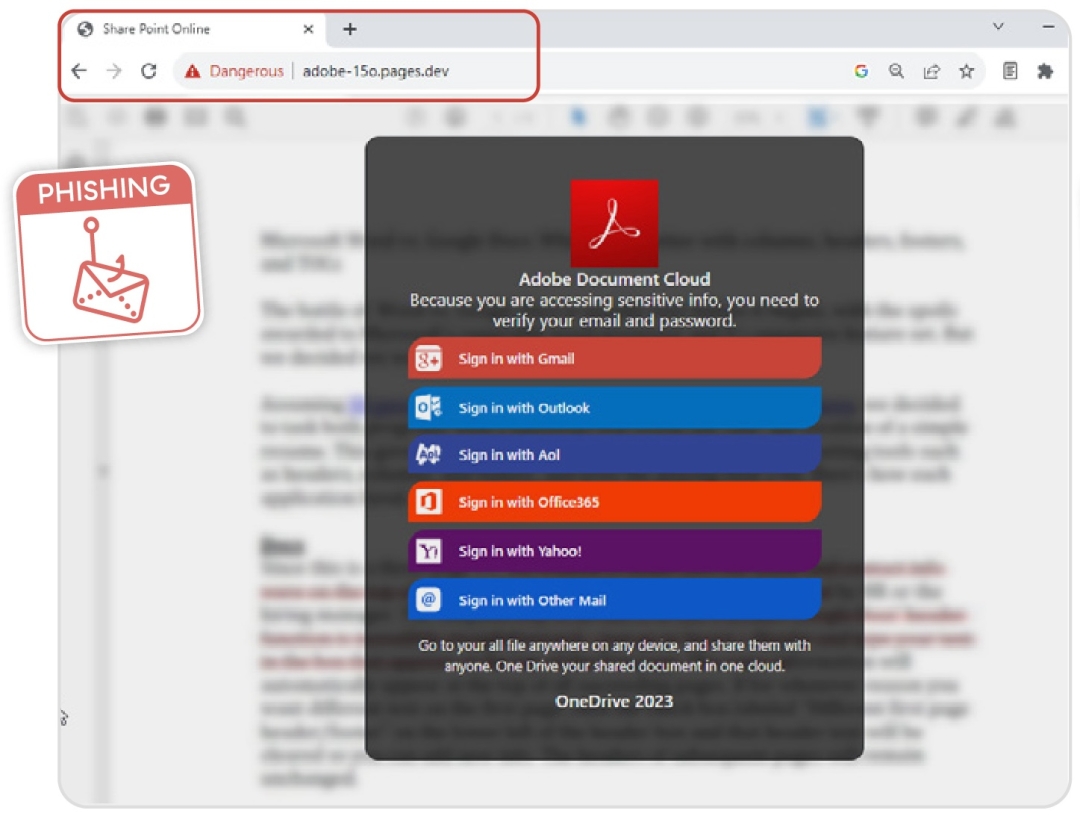Close the Share Point Online tab
1080x822 pixels.
(309, 29)
